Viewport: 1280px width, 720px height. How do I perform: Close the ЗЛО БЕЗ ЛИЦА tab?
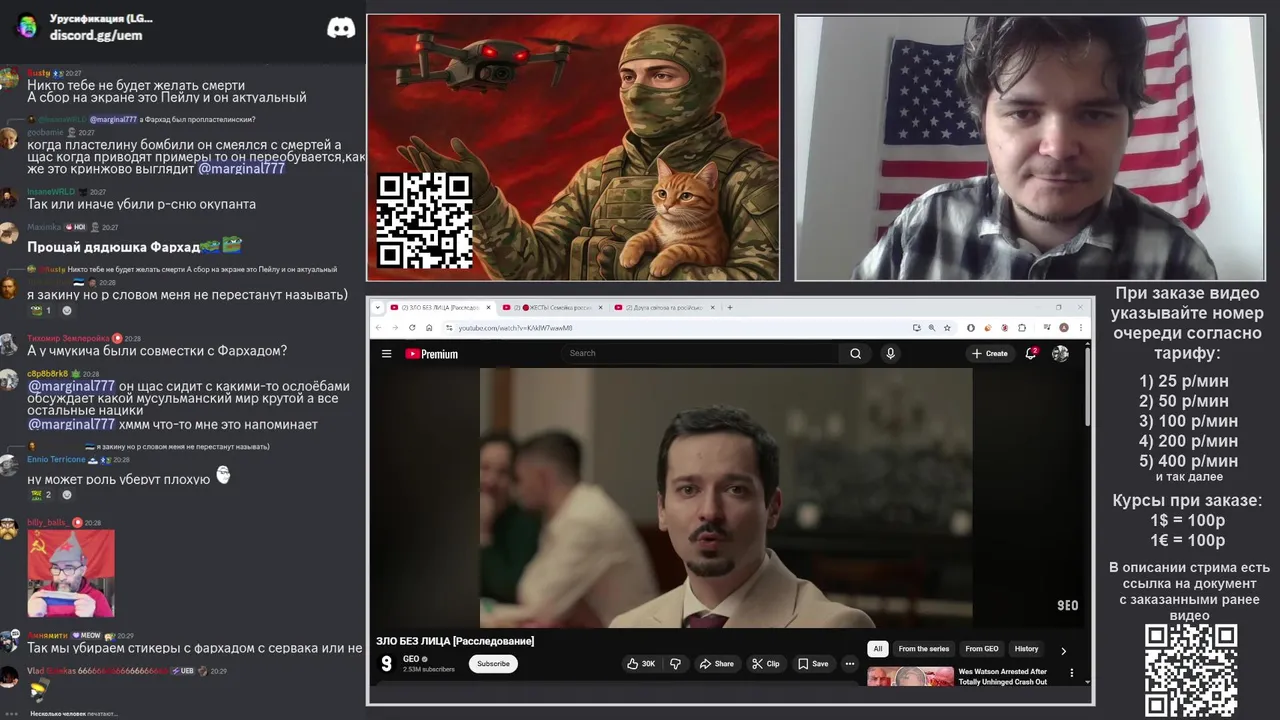[x=489, y=307]
